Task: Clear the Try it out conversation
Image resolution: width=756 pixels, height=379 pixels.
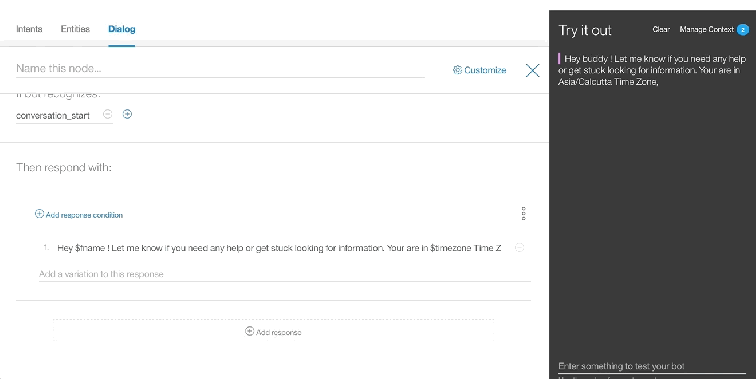Action: (661, 29)
